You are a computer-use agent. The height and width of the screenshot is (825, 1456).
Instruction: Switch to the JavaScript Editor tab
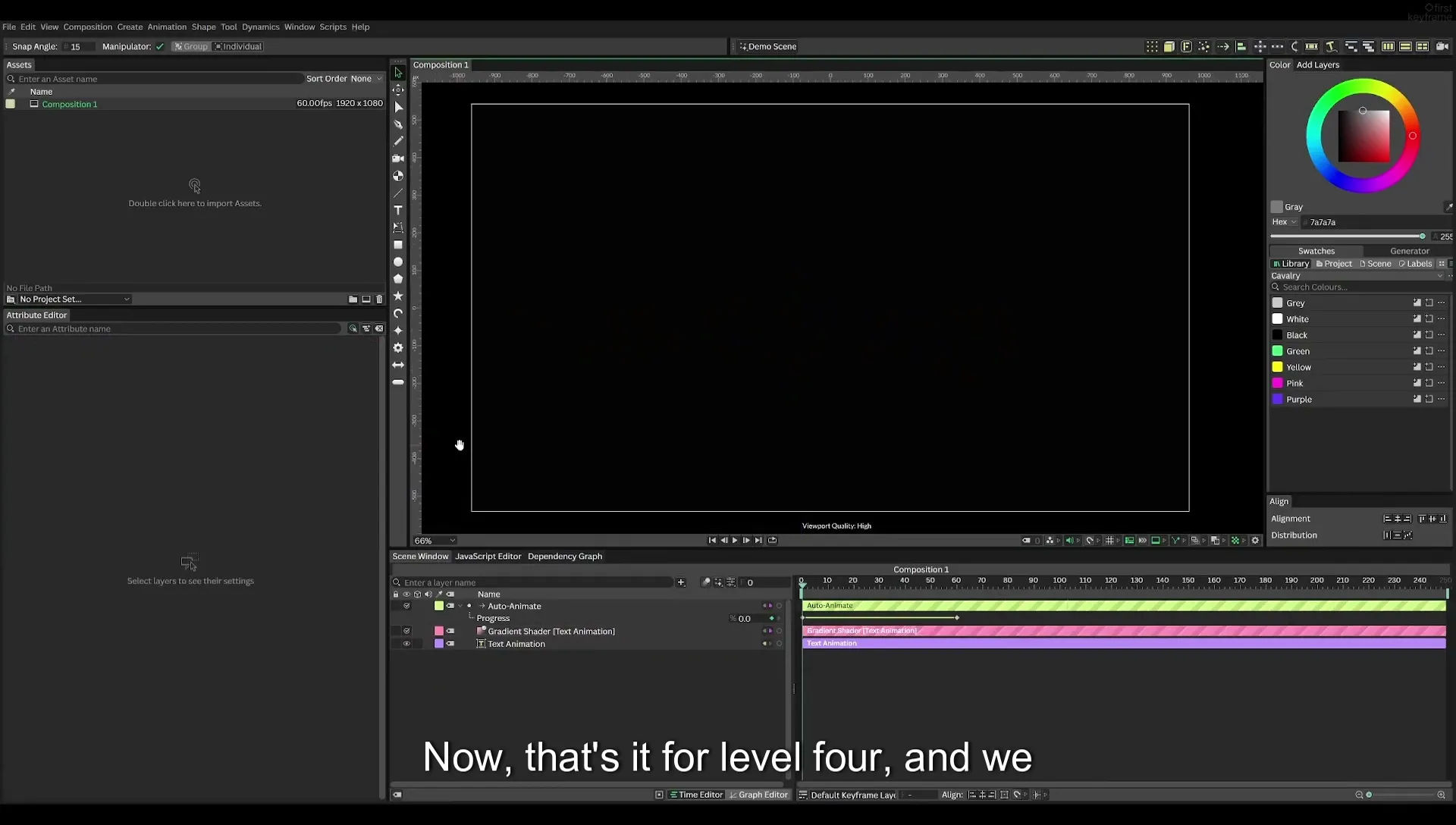(x=488, y=557)
